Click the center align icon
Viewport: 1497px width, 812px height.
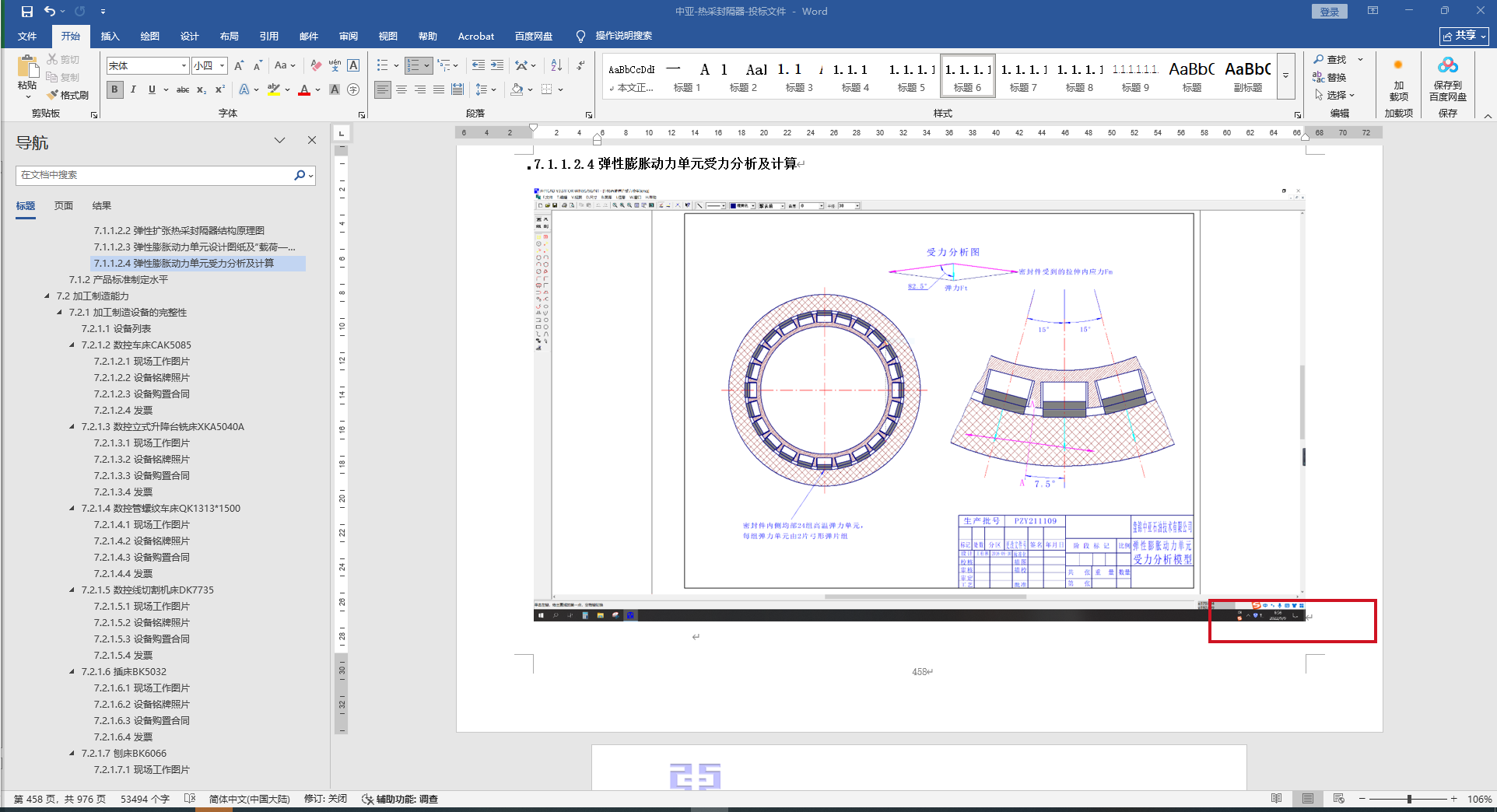point(401,89)
